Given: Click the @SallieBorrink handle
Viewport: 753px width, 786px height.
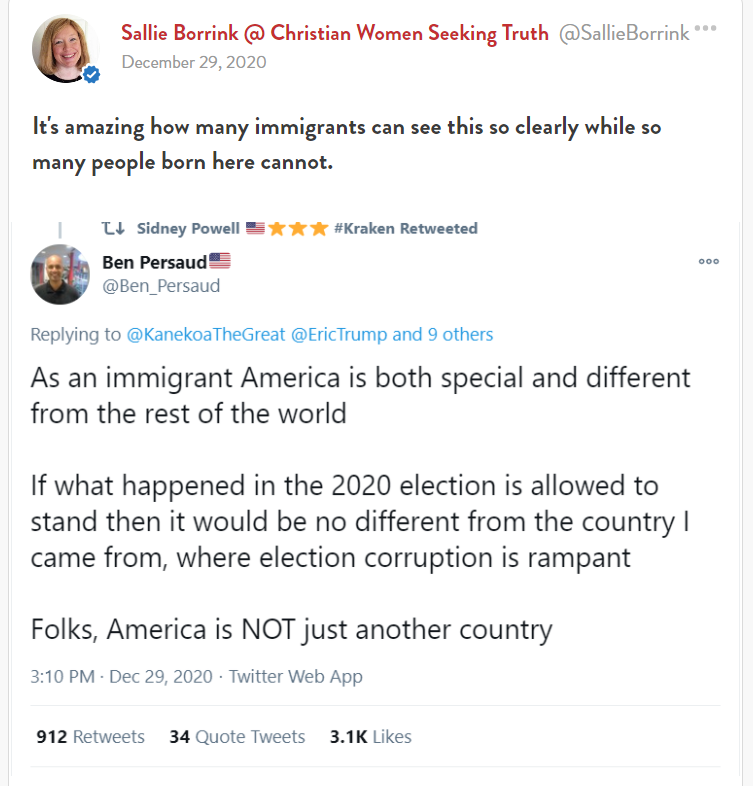Looking at the screenshot, I should 624,33.
